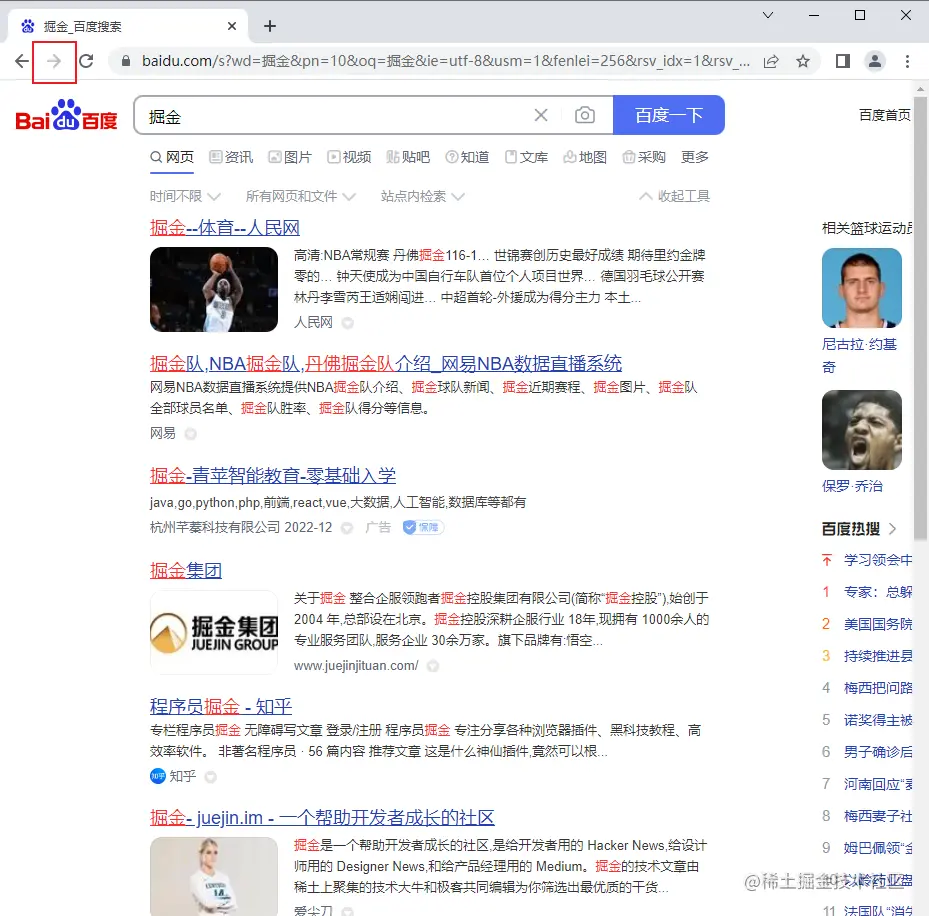Click the 网易 source badge icon
This screenshot has width=929, height=916.
pos(190,434)
